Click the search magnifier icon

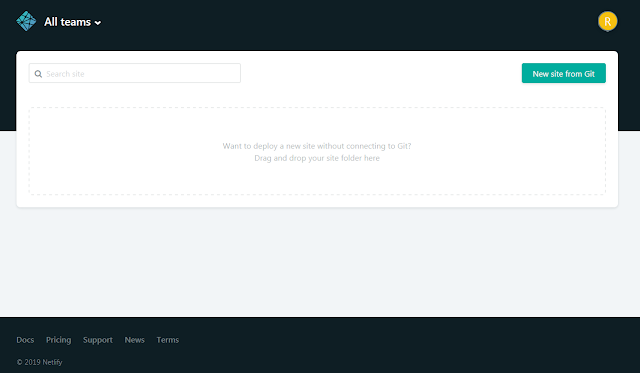(38, 74)
